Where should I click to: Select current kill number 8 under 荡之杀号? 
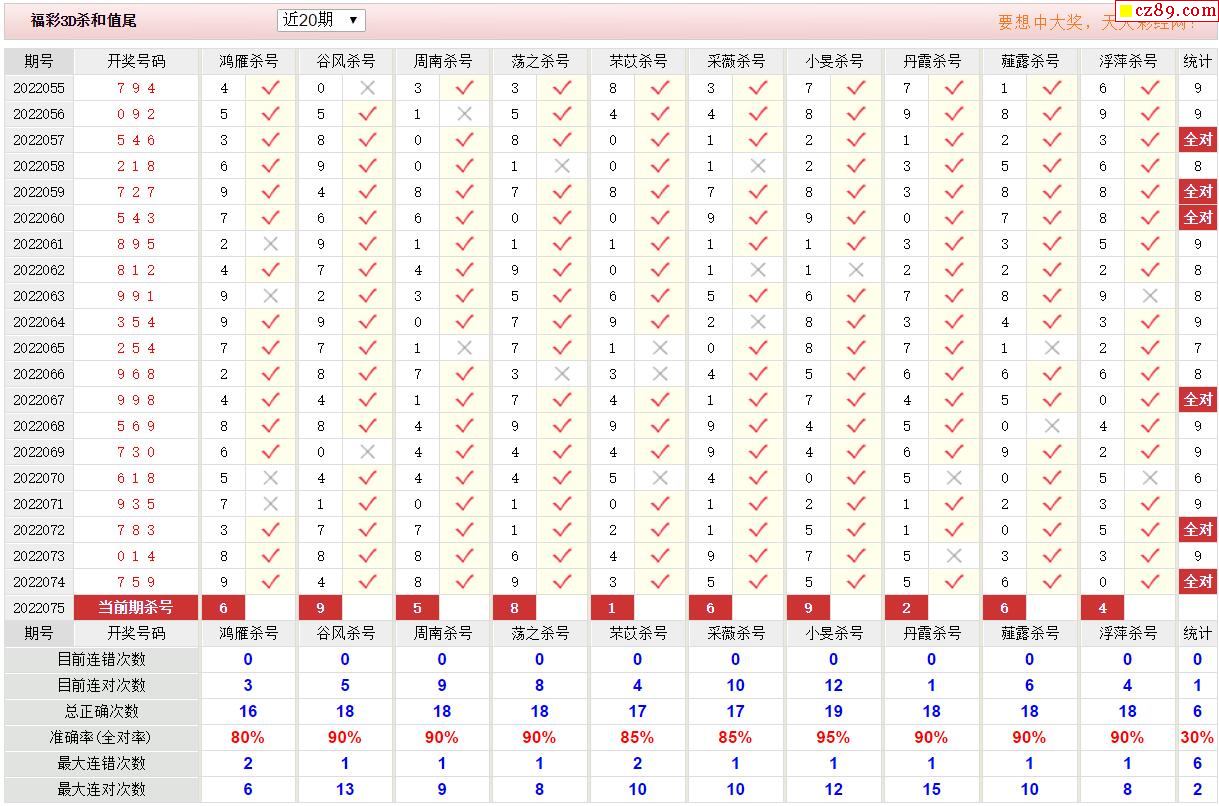514,608
